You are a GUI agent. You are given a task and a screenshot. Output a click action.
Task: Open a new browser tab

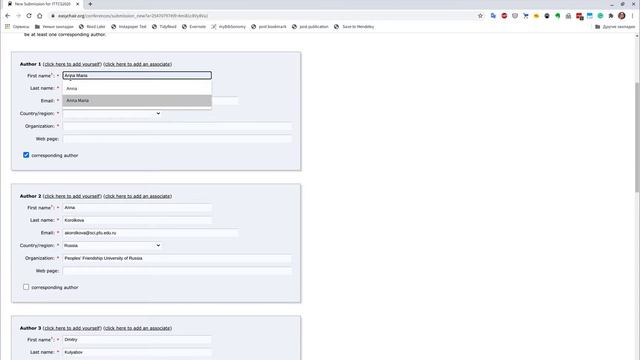90,4
